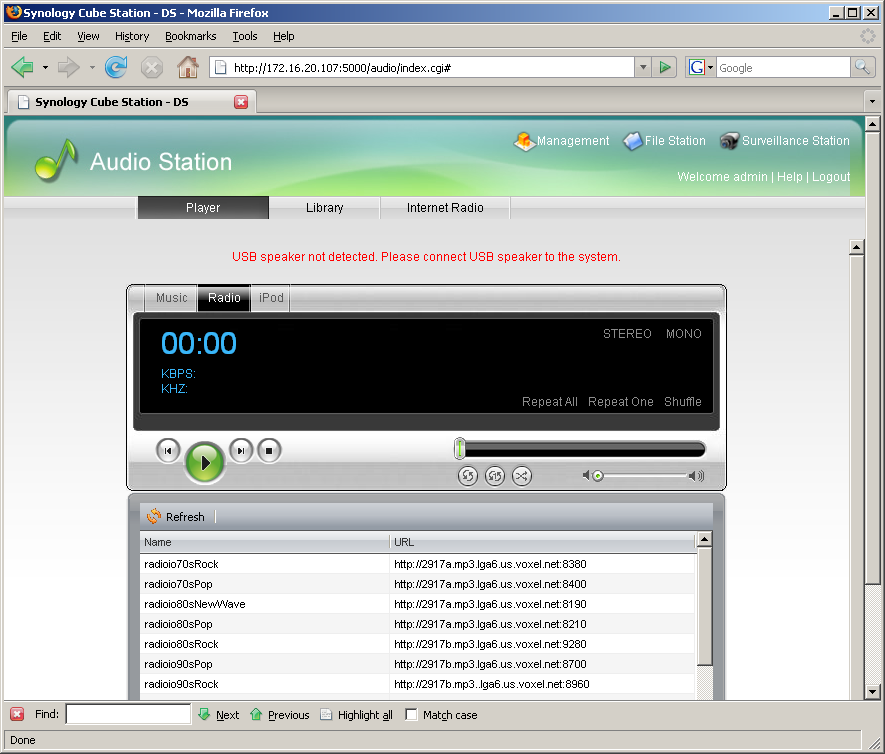
Task: Click the Logout link
Action: 831,177
